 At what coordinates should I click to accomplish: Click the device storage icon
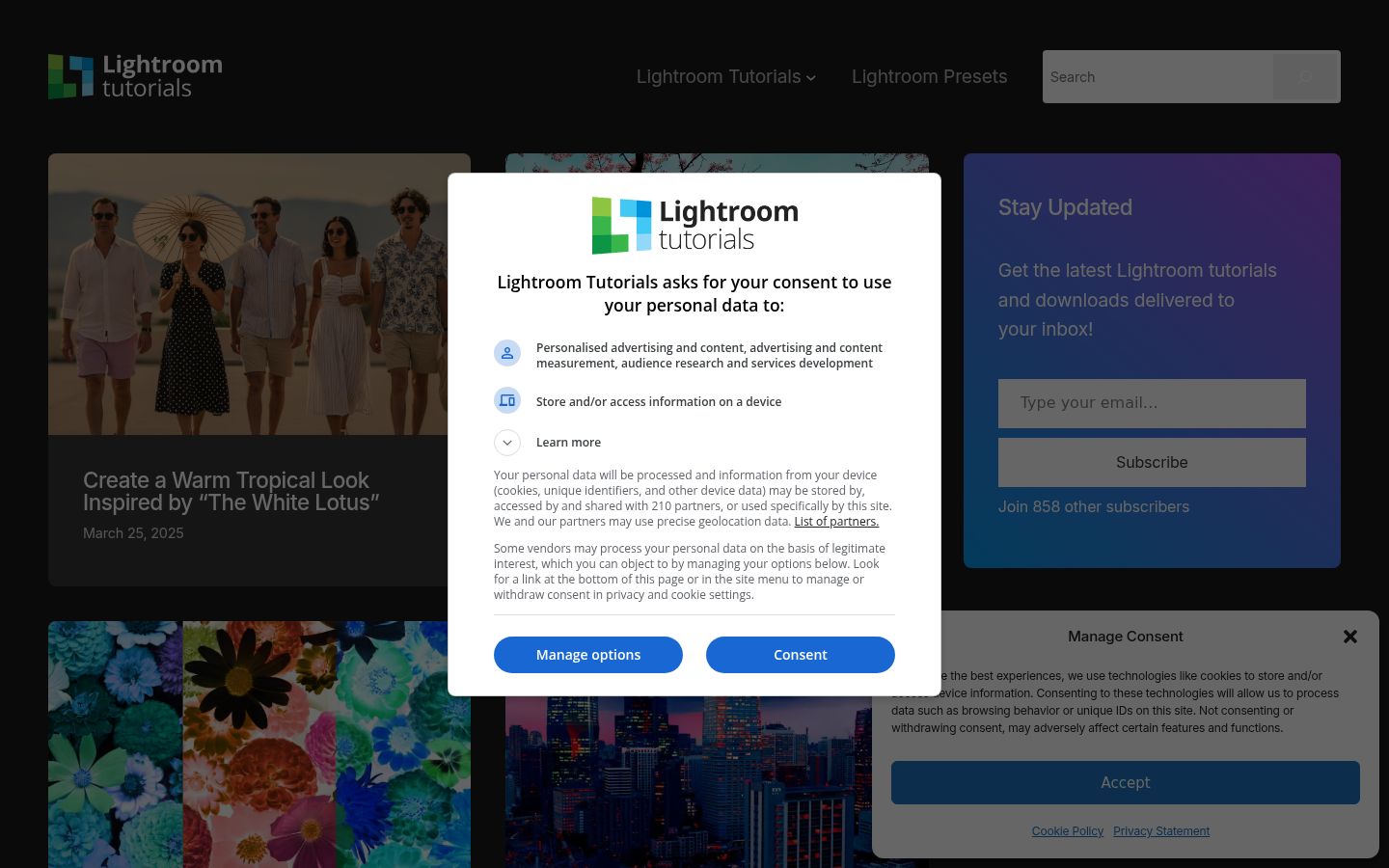(507, 400)
